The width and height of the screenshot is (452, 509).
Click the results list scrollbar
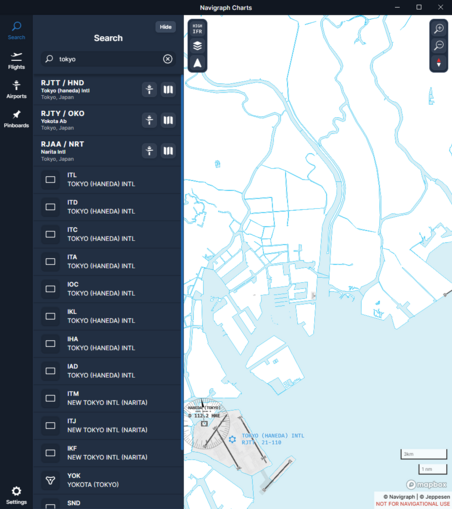click(182, 263)
